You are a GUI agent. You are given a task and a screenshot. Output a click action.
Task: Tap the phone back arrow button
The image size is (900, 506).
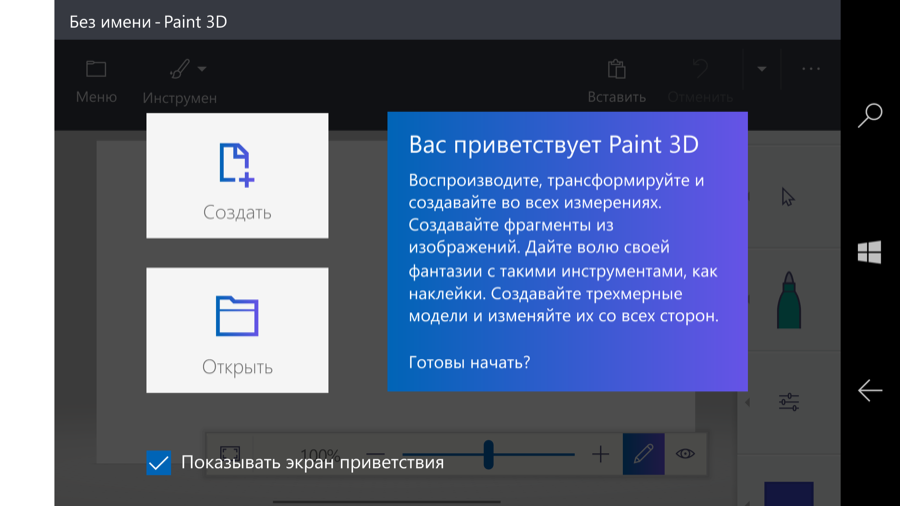tap(870, 390)
